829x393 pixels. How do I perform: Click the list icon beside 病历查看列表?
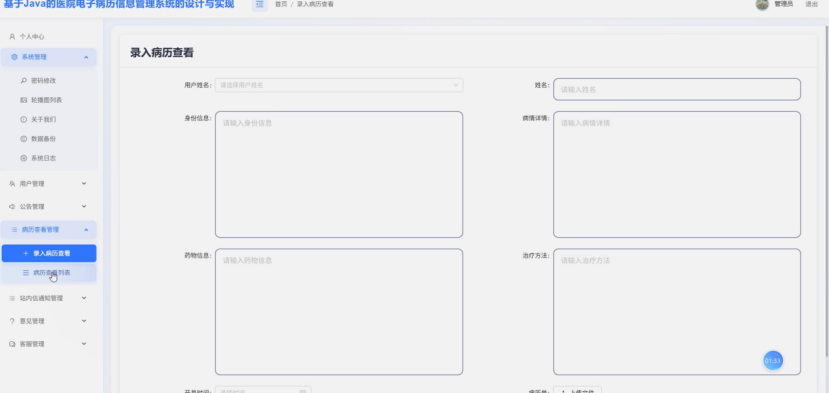[x=26, y=273]
